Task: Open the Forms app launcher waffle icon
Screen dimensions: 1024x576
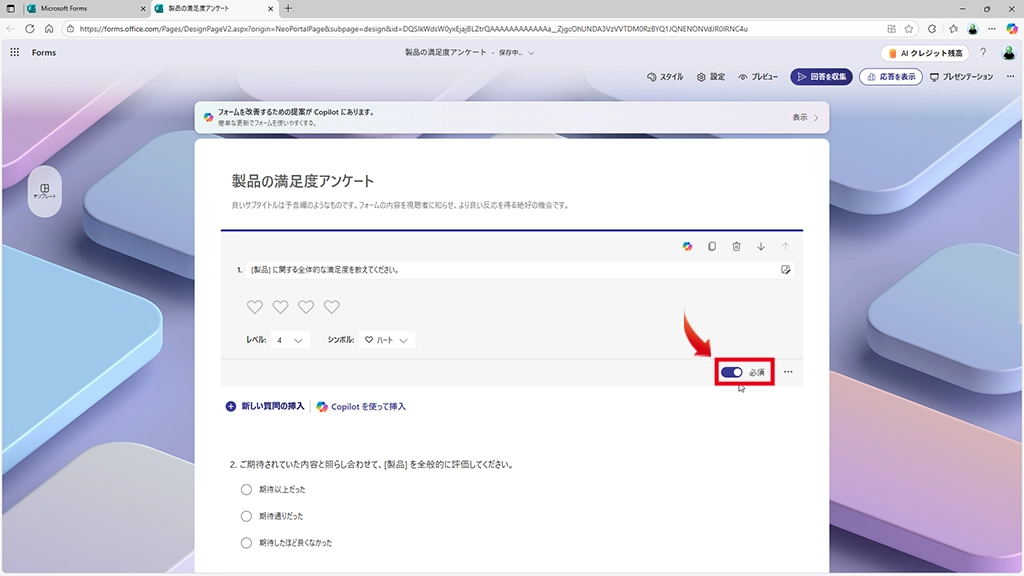Action: (15, 52)
